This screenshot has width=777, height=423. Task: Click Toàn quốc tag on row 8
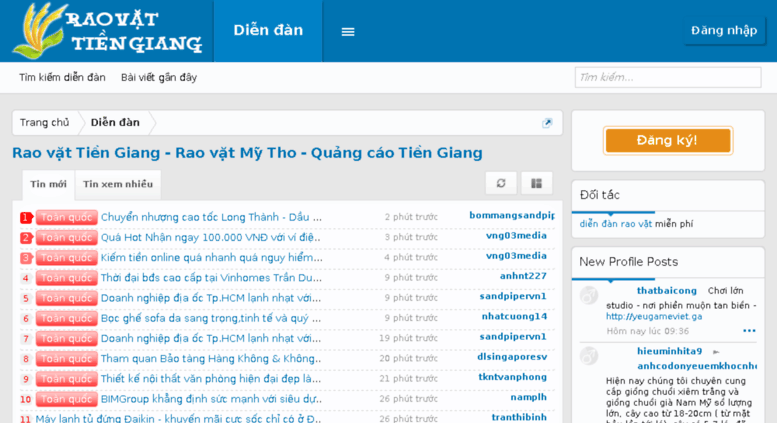(66, 359)
